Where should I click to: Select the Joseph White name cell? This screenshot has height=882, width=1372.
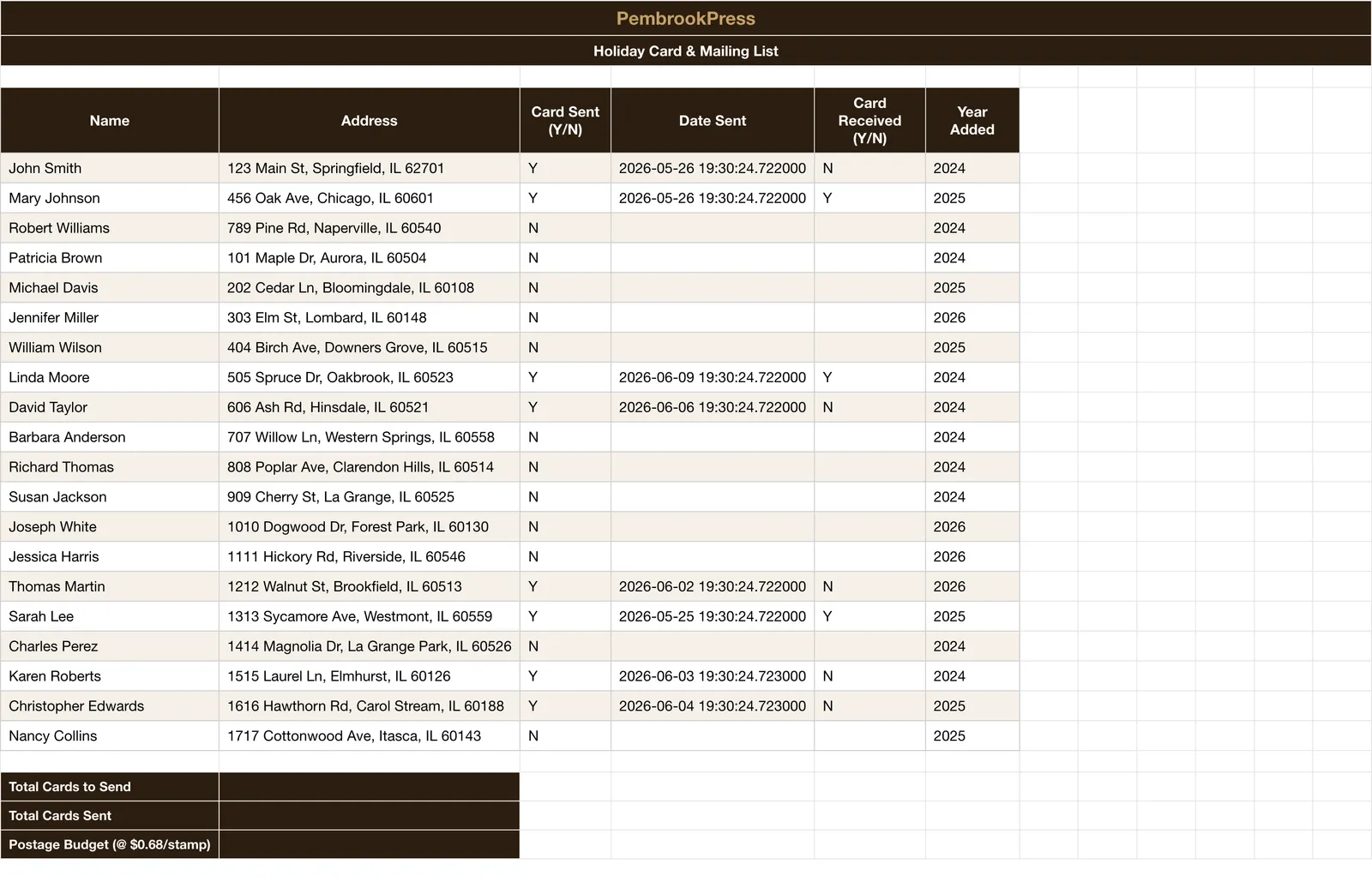(110, 527)
